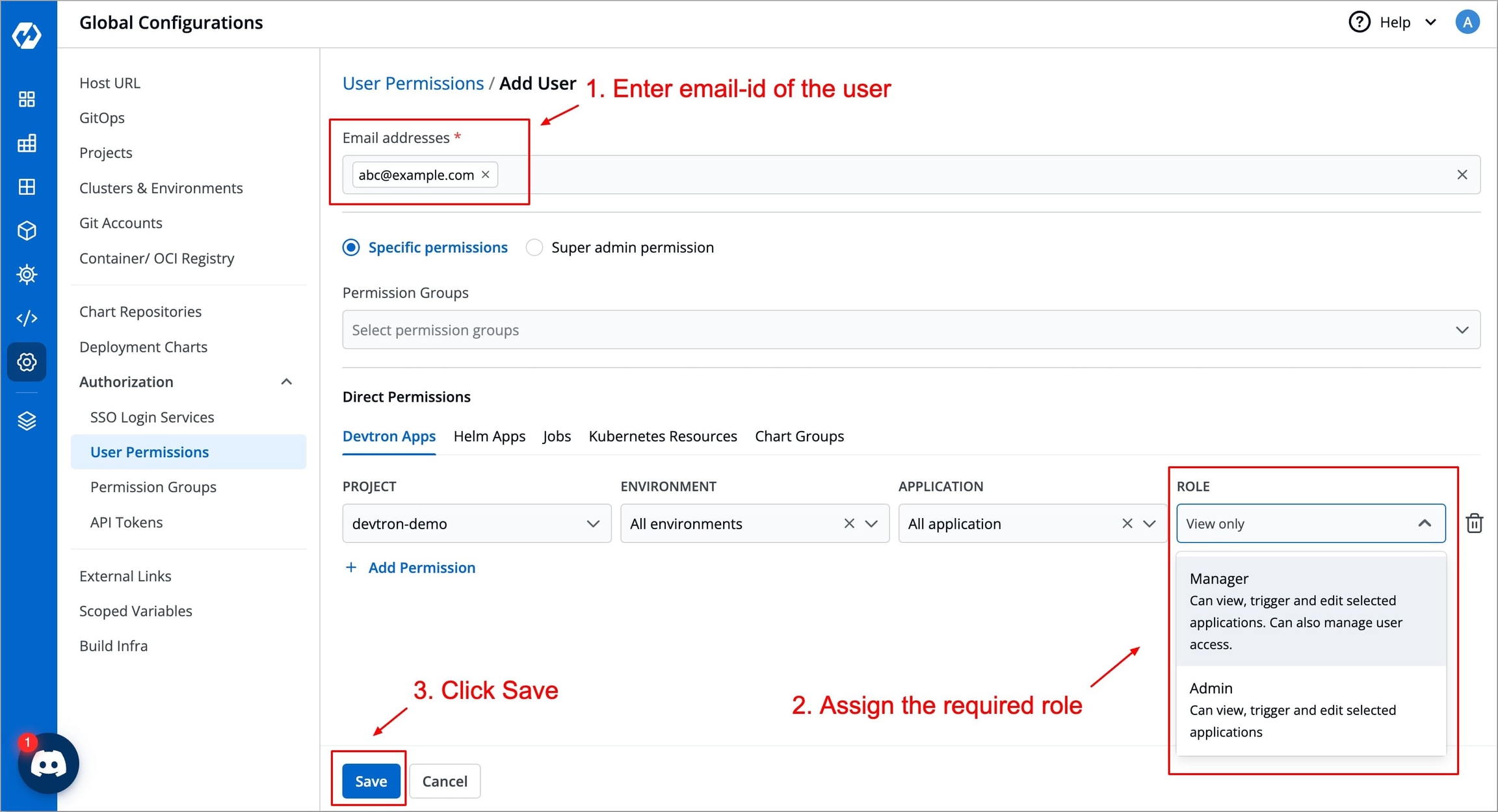Open Chart Repositories configuration

click(x=140, y=311)
